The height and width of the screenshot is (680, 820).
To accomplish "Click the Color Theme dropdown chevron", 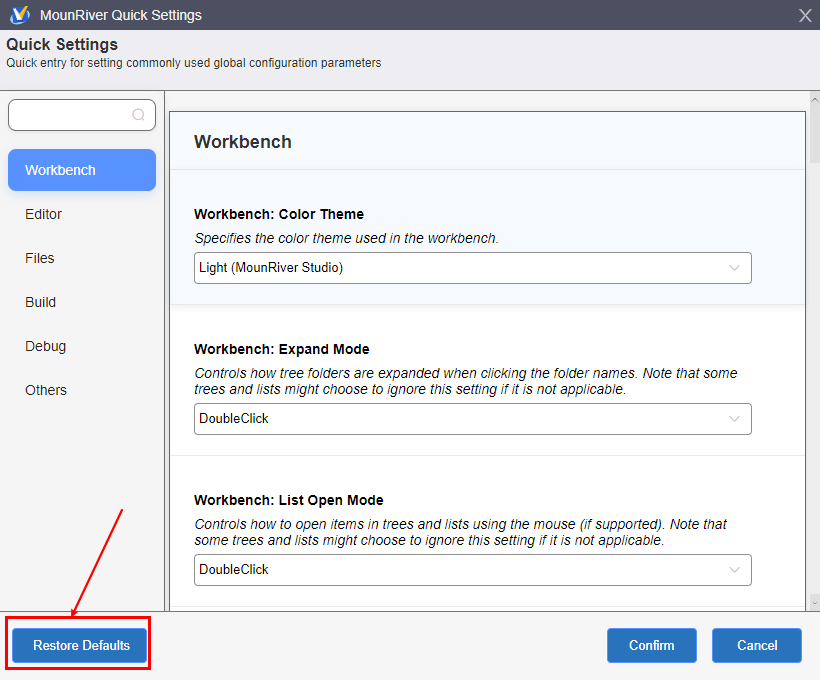I will 734,268.
